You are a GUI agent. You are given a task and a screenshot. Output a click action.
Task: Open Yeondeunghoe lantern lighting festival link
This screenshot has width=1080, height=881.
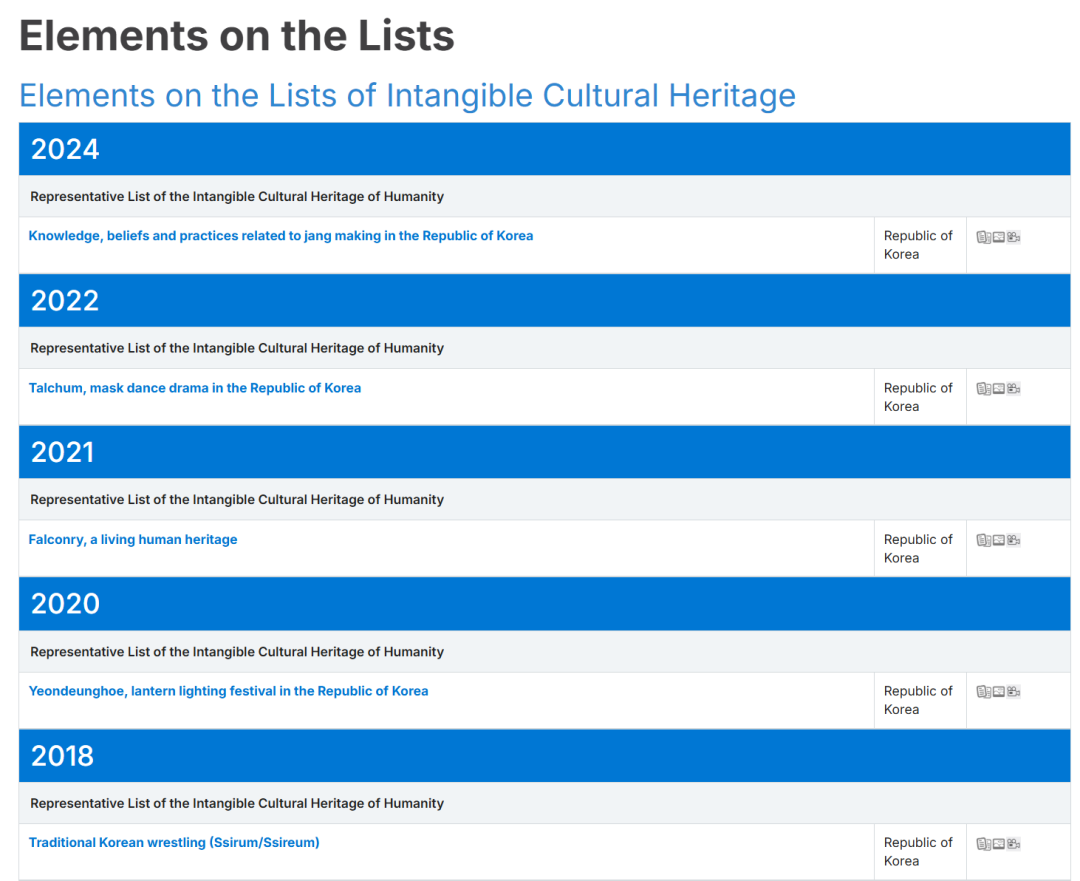pyautogui.click(x=228, y=691)
